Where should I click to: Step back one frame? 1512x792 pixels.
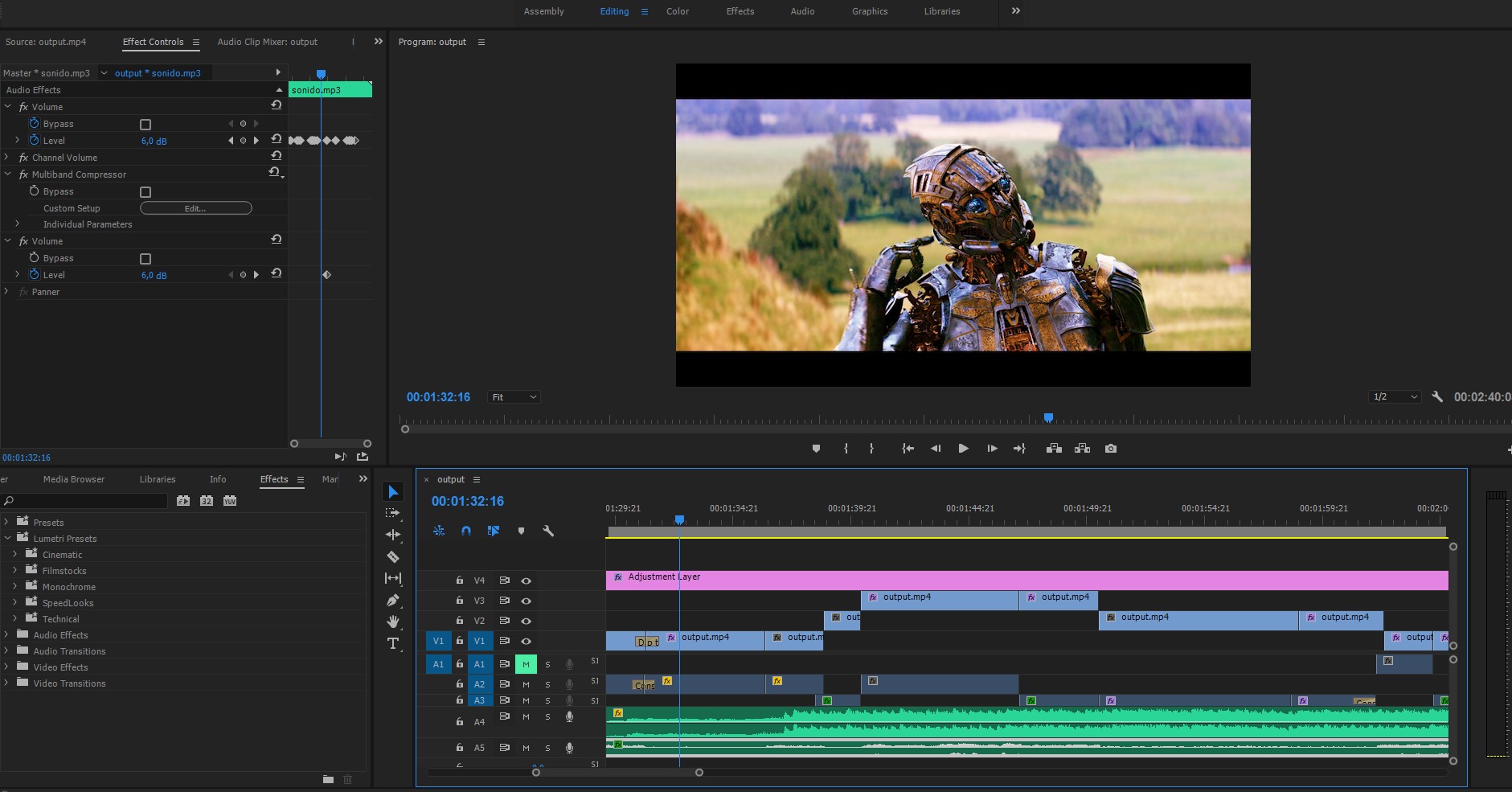[936, 449]
